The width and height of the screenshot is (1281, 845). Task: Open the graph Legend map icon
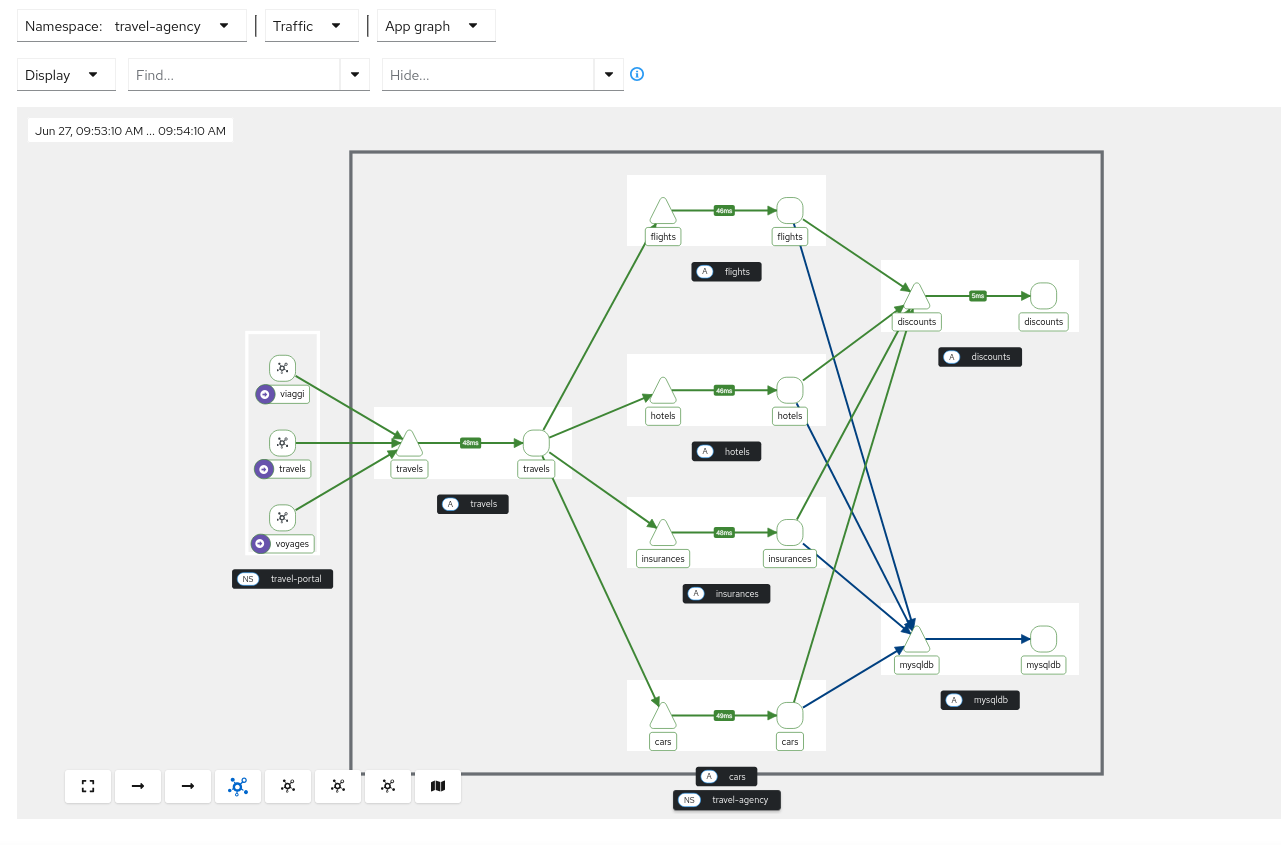pyautogui.click(x=437, y=786)
